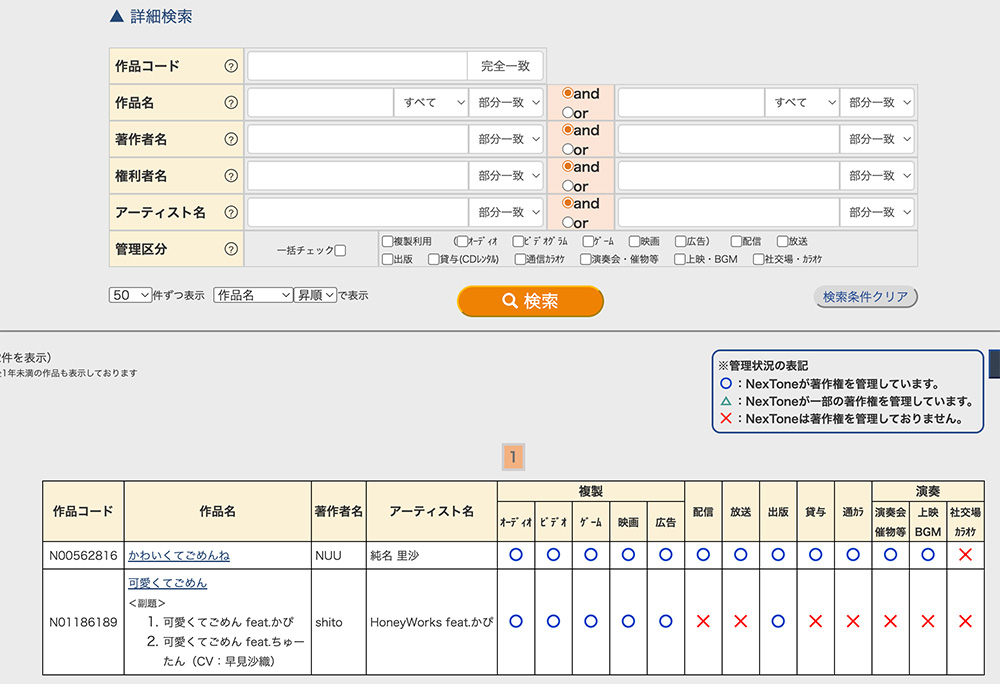Choose the 'or' radio in アーティスト名 row
The height and width of the screenshot is (684, 1000).
[x=568, y=224]
